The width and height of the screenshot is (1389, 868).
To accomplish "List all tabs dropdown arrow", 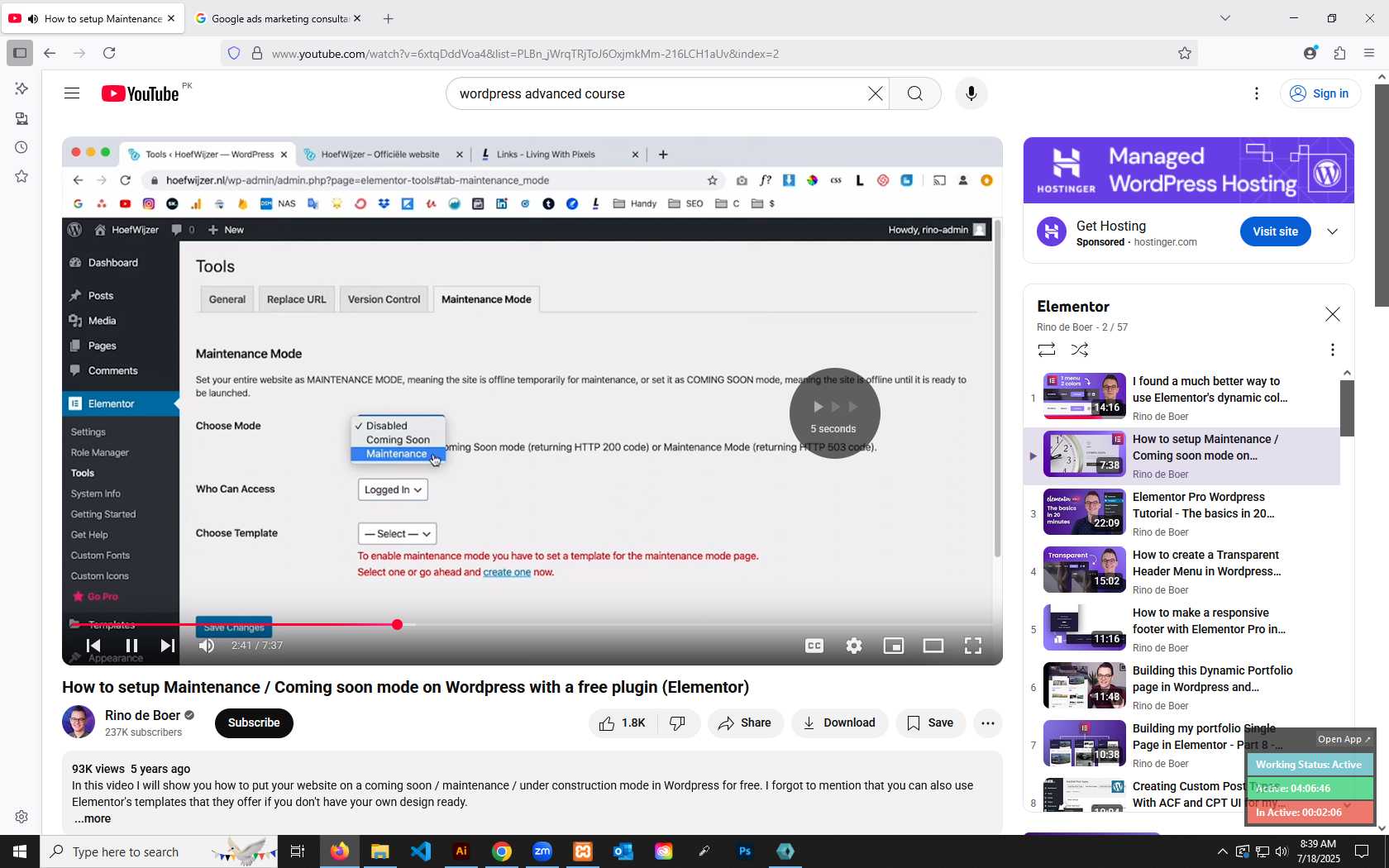I will [x=1225, y=18].
